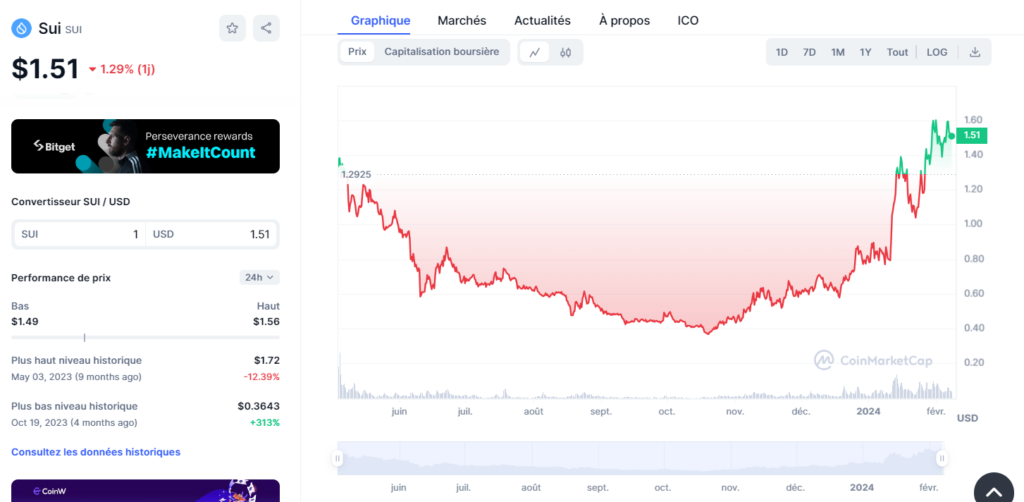
Task: Grab the left handle of range navigator
Action: coord(338,458)
